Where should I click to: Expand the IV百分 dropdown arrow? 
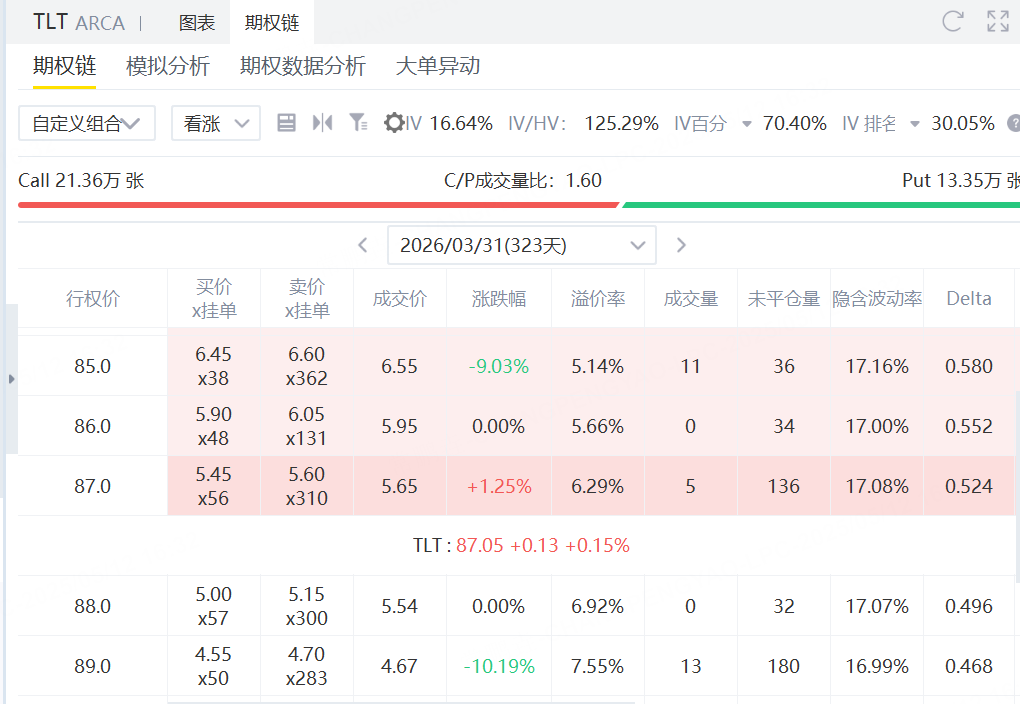[747, 124]
